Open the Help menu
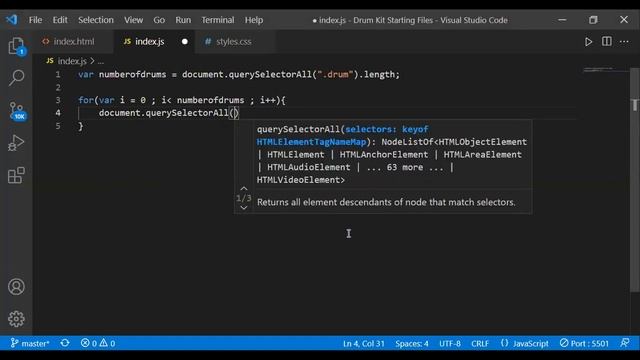The image size is (640, 360). pyautogui.click(x=253, y=20)
